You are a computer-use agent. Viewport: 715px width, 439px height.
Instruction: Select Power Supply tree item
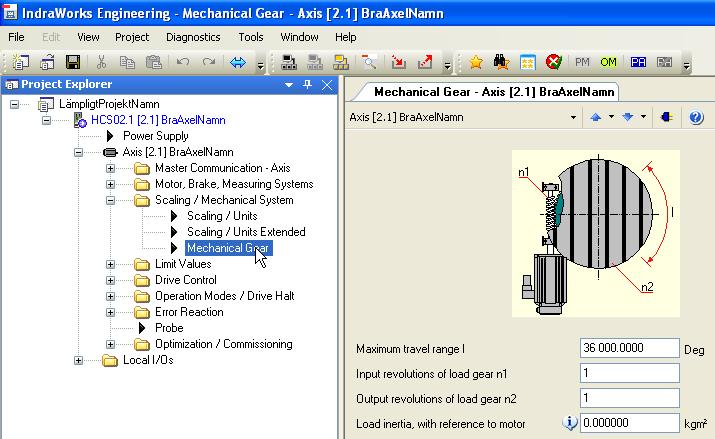click(x=155, y=136)
